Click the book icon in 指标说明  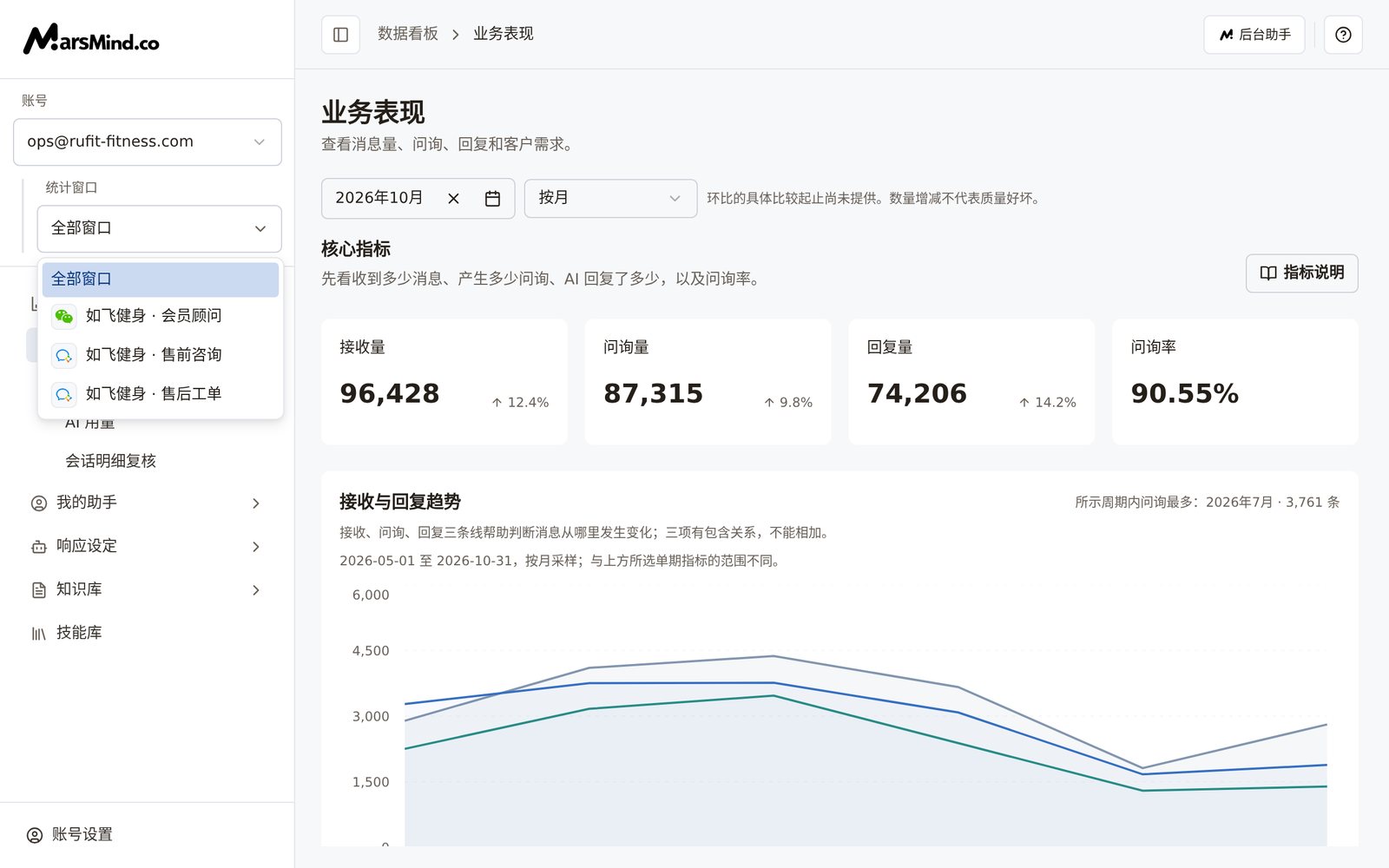coord(1268,273)
